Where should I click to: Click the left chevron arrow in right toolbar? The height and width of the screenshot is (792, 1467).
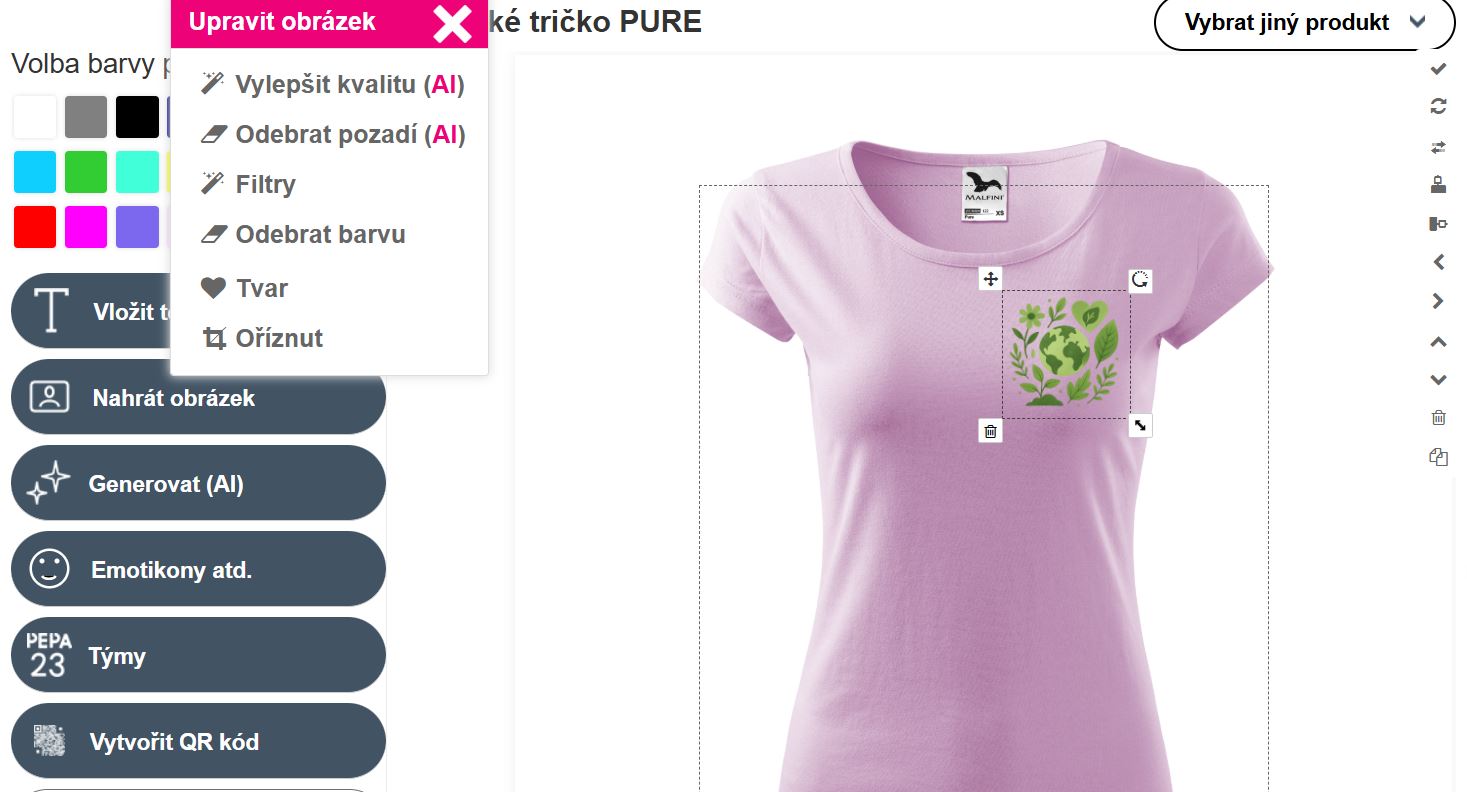click(x=1438, y=262)
